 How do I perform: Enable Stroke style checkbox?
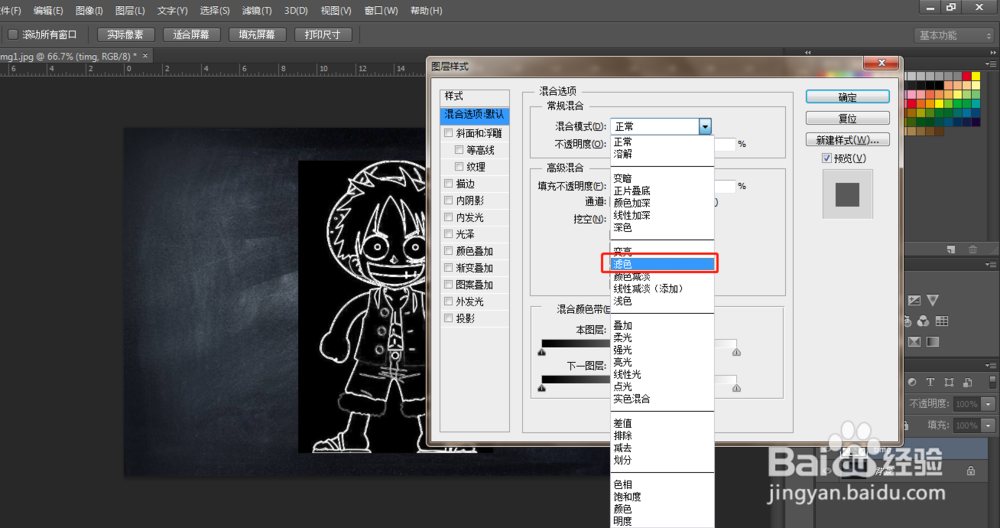[x=448, y=184]
